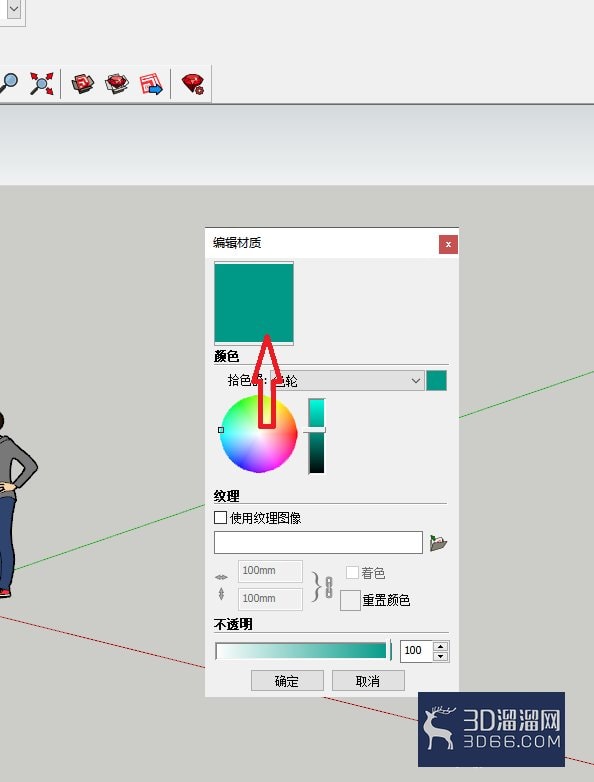The width and height of the screenshot is (594, 782).
Task: Click the 确定 button
Action: click(x=287, y=681)
